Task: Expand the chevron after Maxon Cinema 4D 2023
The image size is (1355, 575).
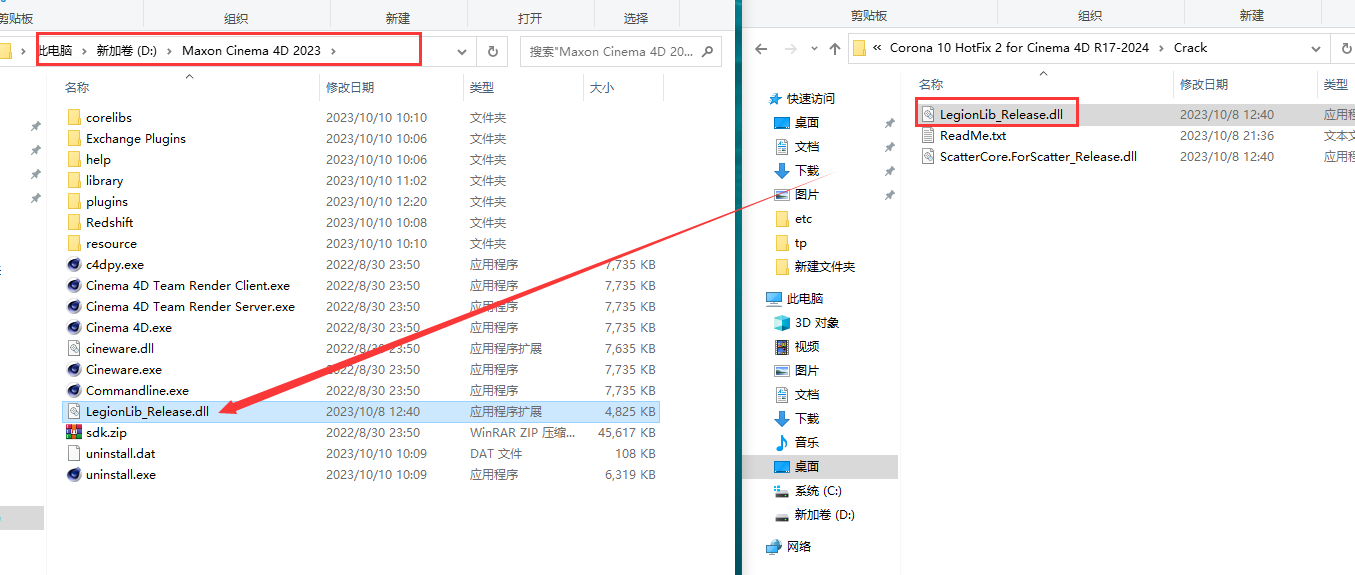Action: point(333,51)
